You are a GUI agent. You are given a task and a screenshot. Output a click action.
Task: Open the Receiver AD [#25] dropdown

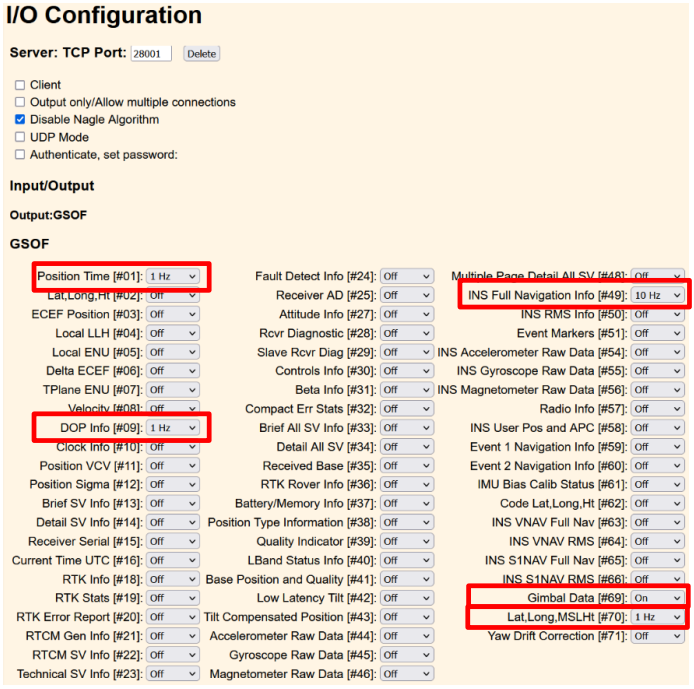tap(407, 295)
